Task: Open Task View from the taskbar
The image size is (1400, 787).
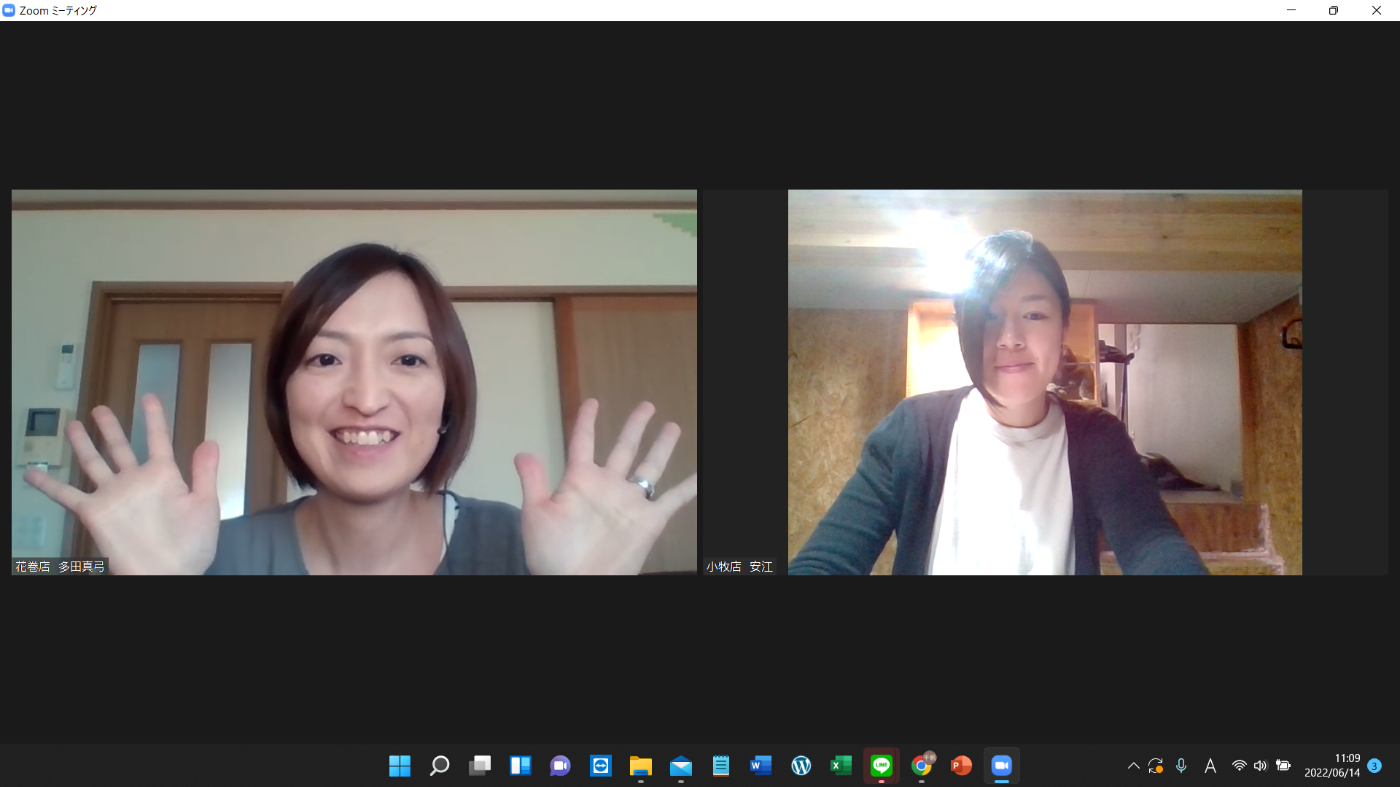Action: [480, 766]
